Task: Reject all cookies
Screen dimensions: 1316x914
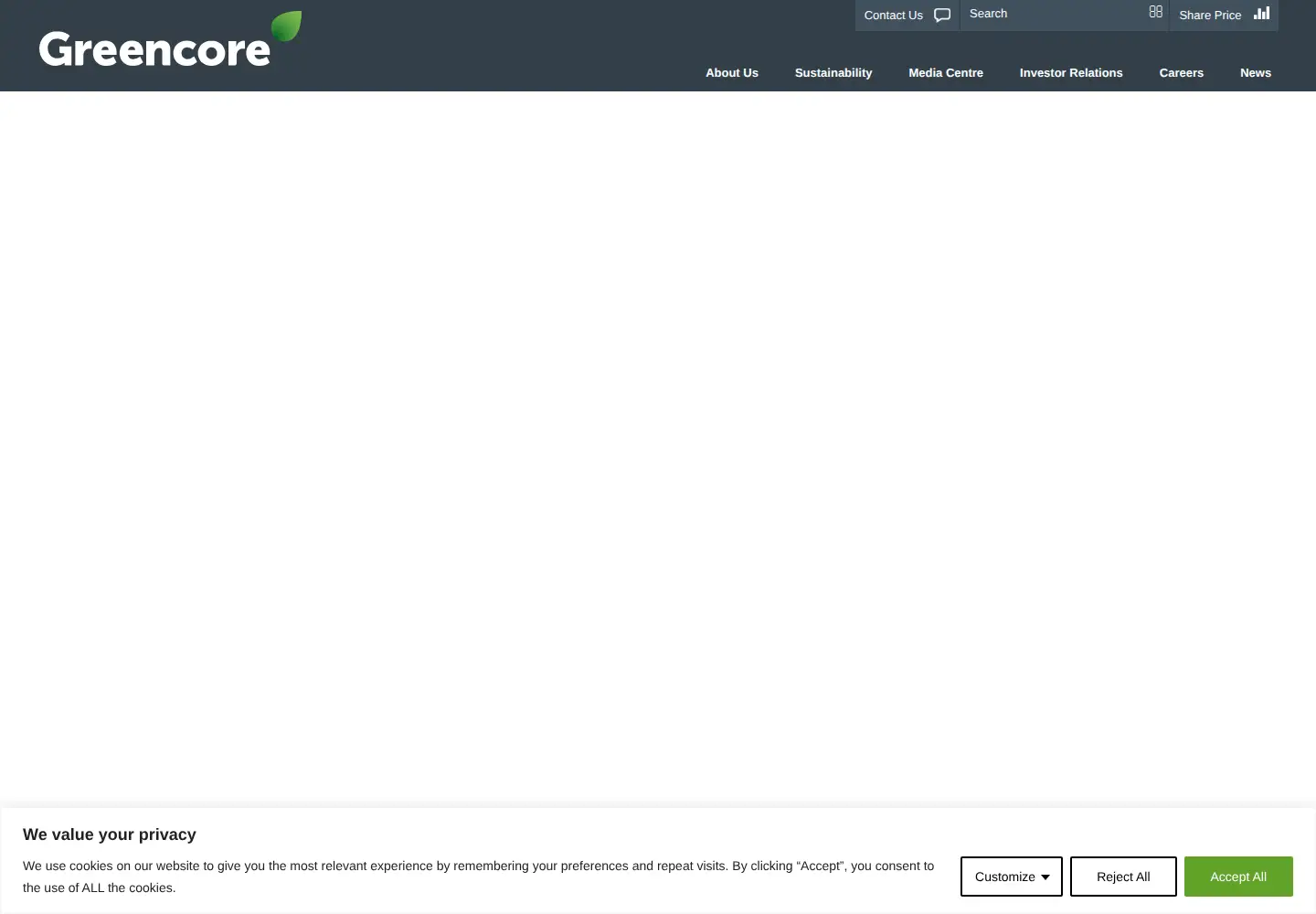Action: [x=1123, y=877]
